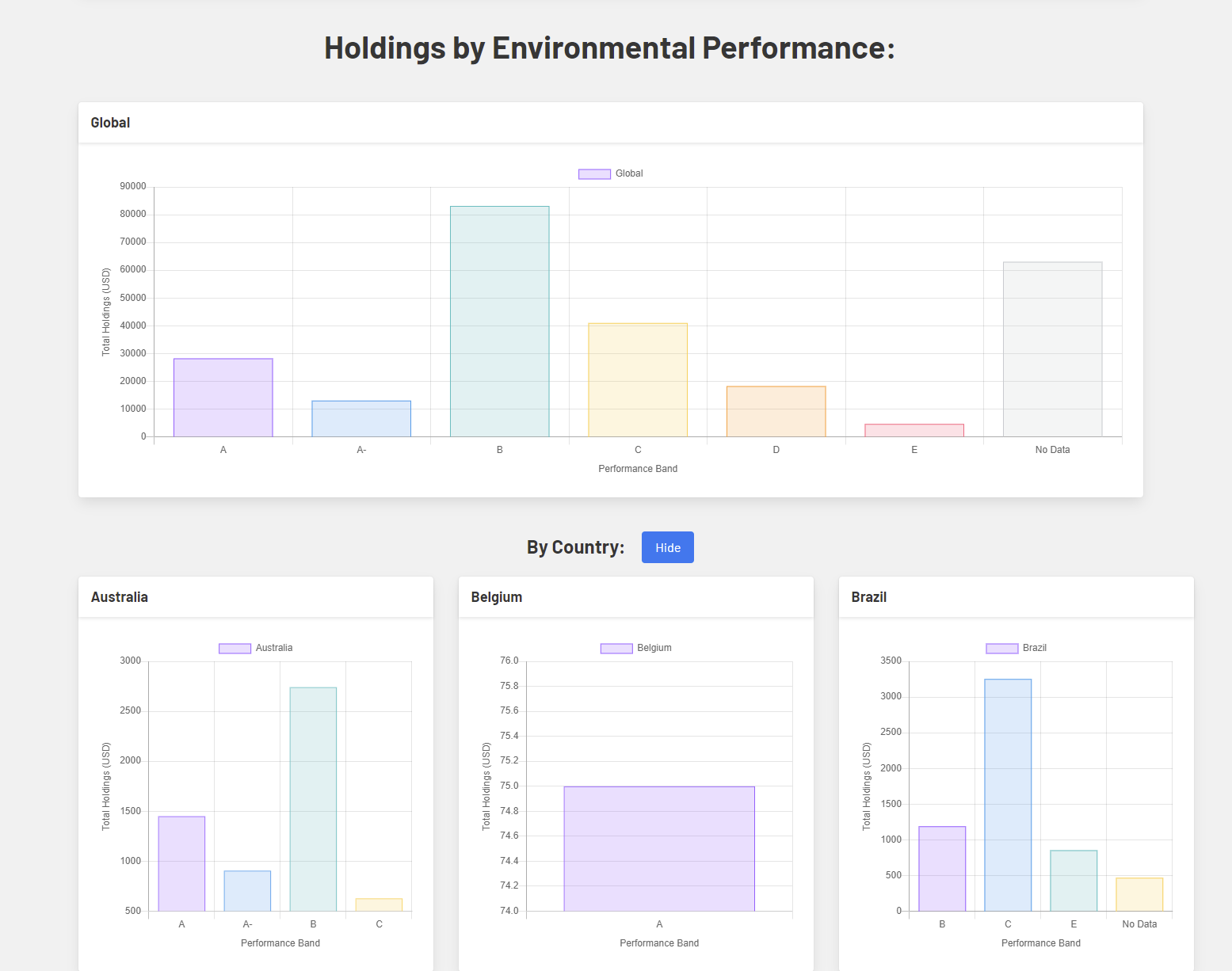The image size is (1232, 971).
Task: Click the Global legend label text
Action: click(629, 173)
